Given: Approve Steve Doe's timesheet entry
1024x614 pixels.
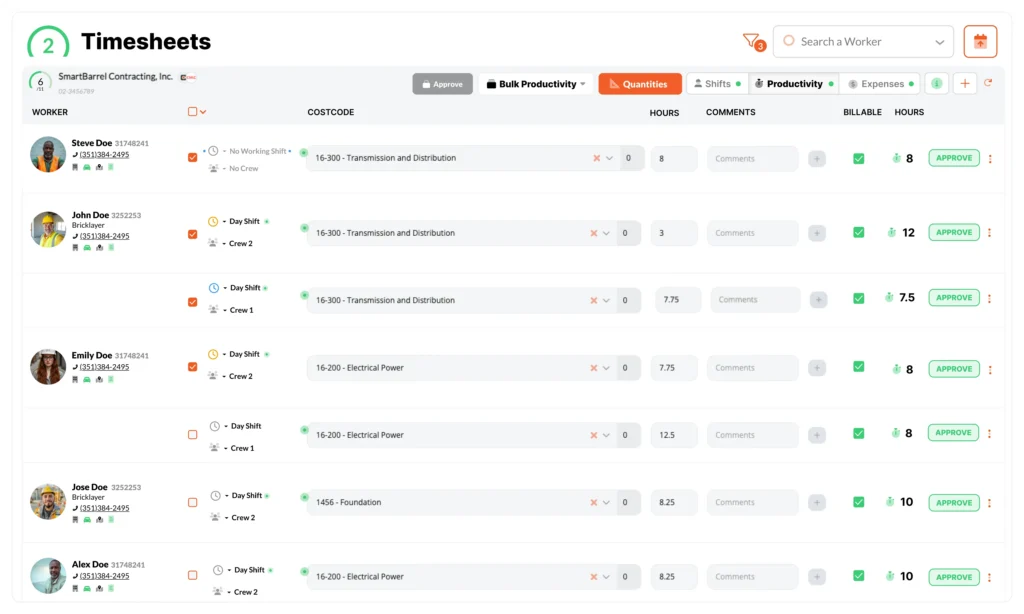Looking at the screenshot, I should point(952,158).
